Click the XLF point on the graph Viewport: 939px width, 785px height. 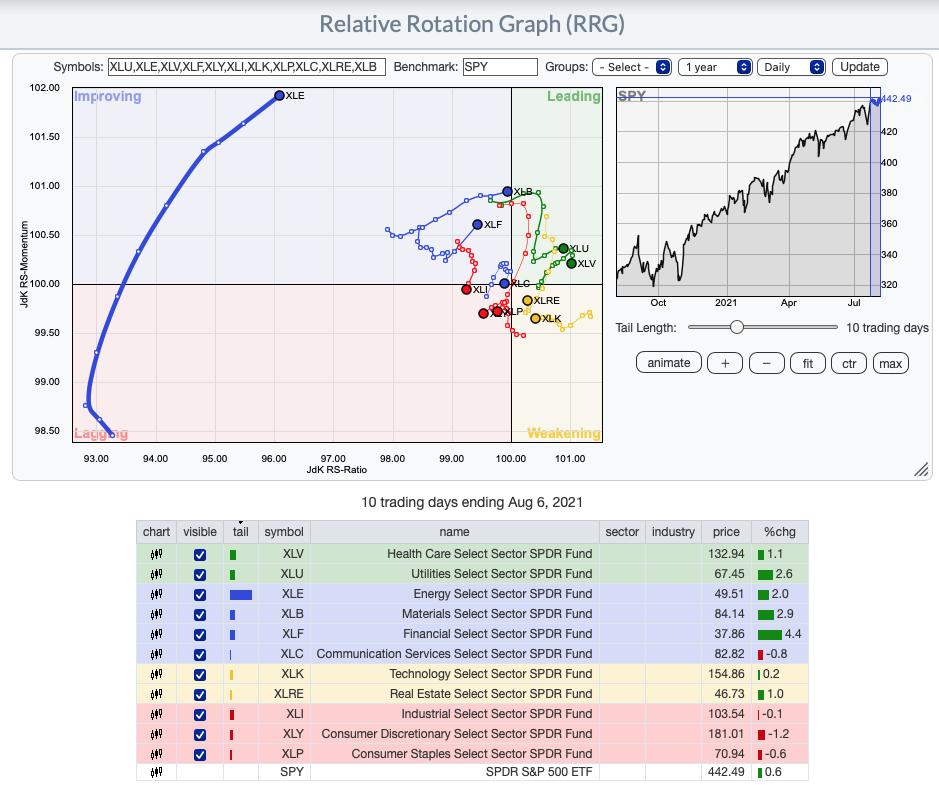point(477,225)
